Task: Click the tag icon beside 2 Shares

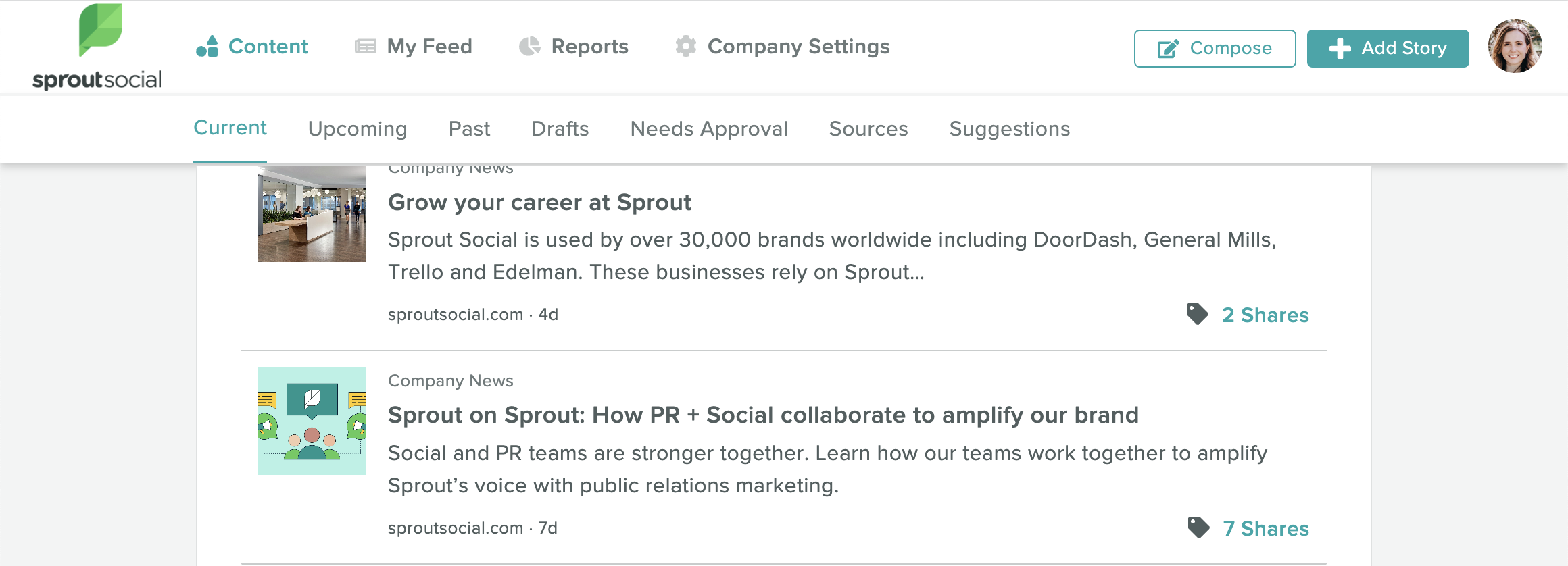Action: pyautogui.click(x=1197, y=314)
